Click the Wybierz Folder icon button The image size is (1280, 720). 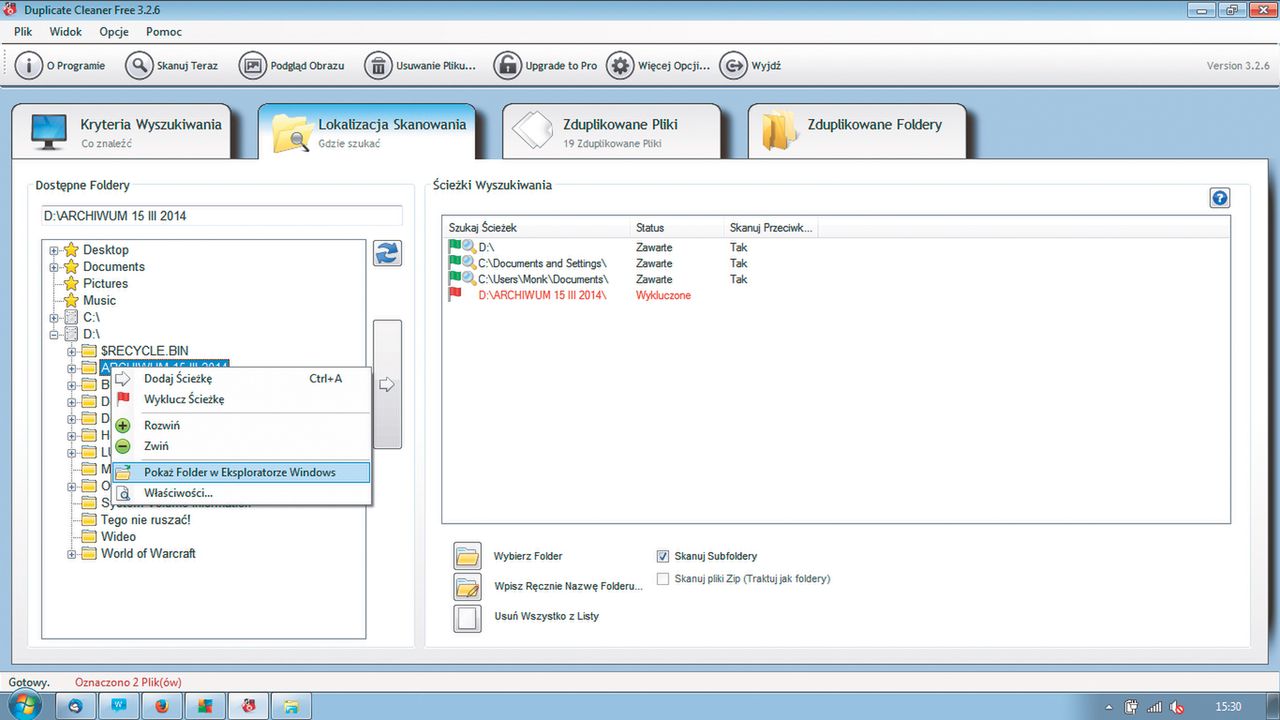(x=468, y=556)
